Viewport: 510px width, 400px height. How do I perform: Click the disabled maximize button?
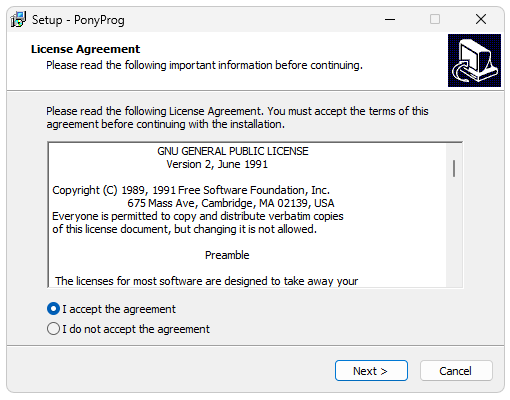coord(435,19)
